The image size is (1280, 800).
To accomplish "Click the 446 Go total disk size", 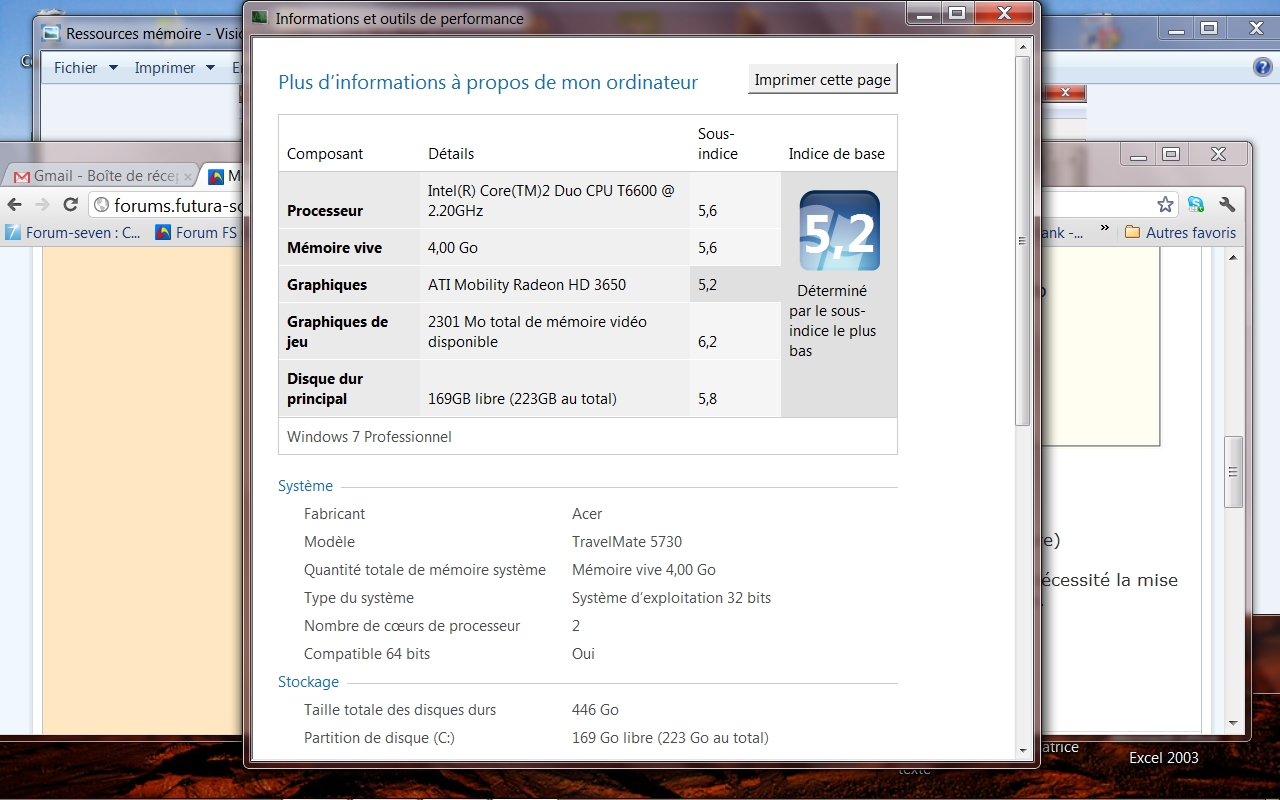I will (x=595, y=710).
